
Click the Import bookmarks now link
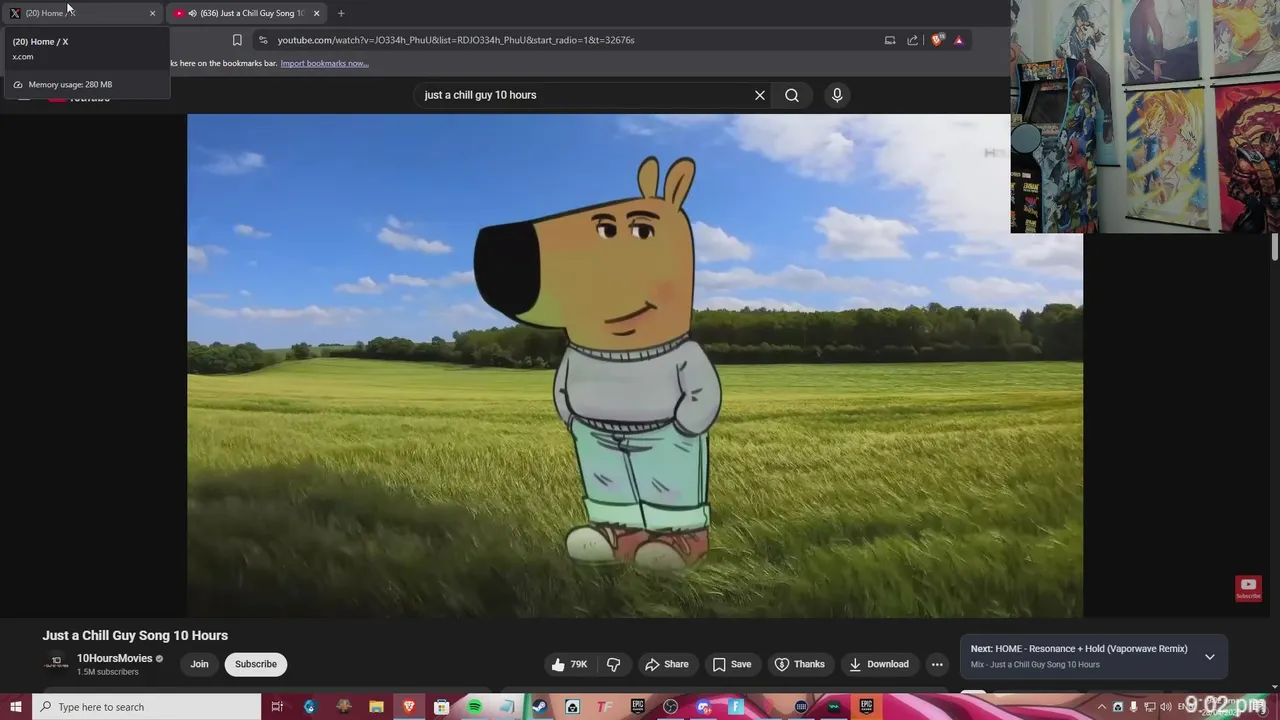coord(324,63)
